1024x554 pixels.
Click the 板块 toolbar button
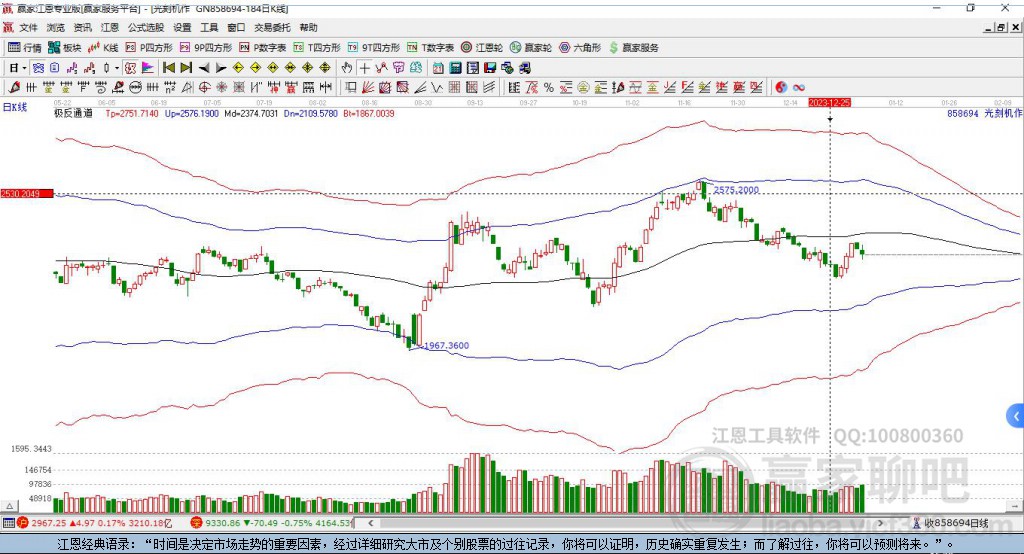(x=65, y=48)
